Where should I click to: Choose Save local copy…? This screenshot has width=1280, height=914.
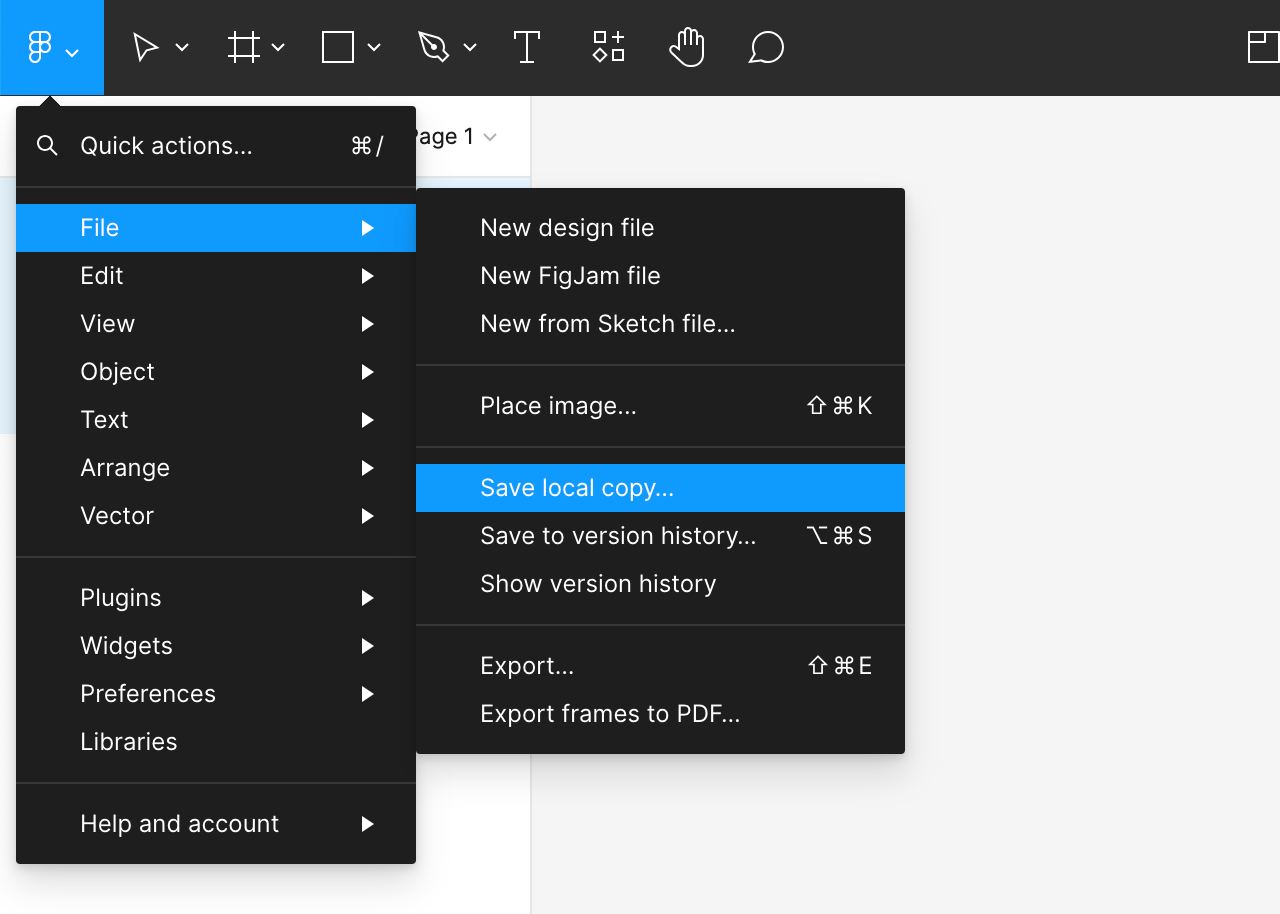point(577,488)
